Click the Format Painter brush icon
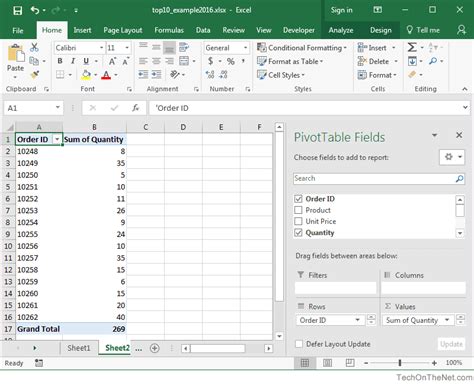The width and height of the screenshot is (474, 385). coord(34,75)
